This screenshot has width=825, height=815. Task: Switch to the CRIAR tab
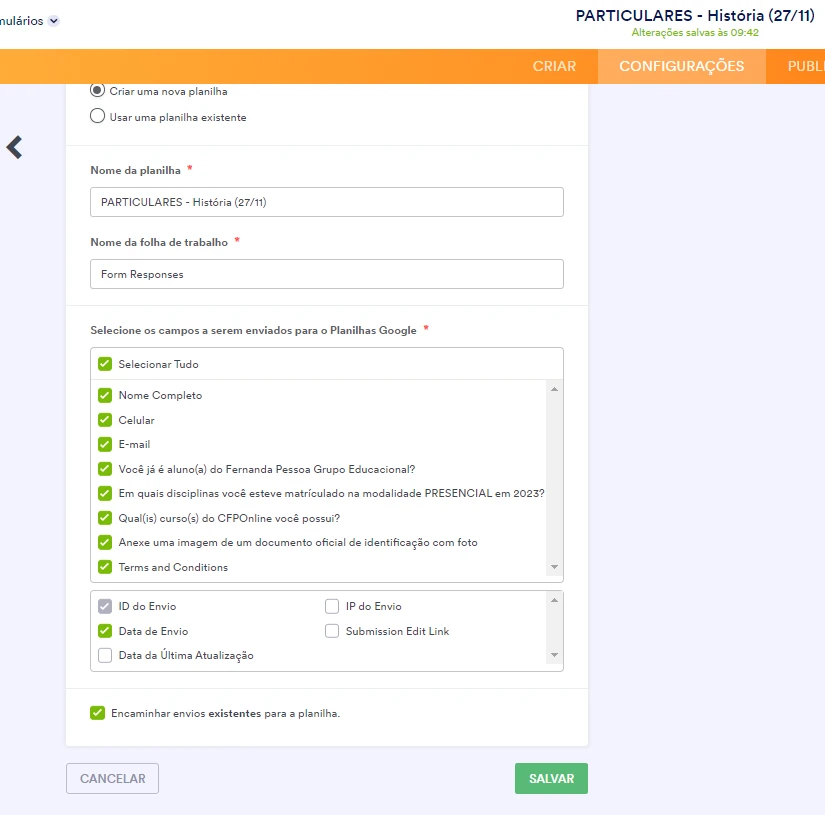click(x=555, y=66)
